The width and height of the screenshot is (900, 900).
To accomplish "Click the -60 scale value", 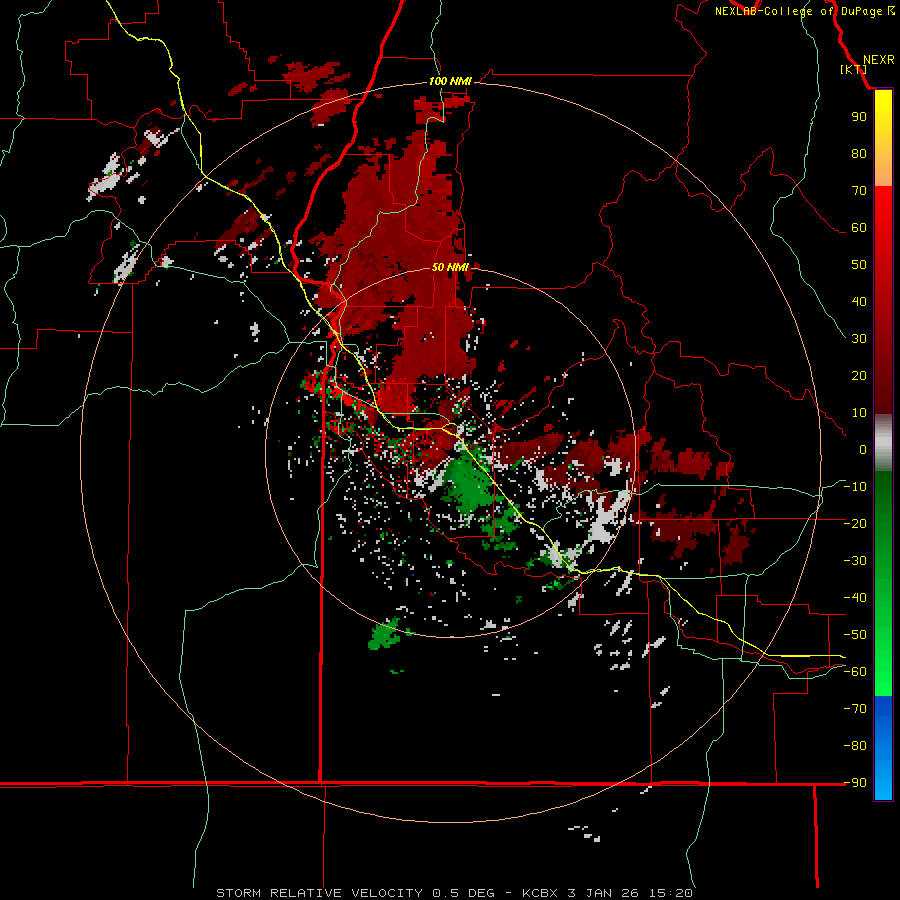I will click(x=855, y=672).
